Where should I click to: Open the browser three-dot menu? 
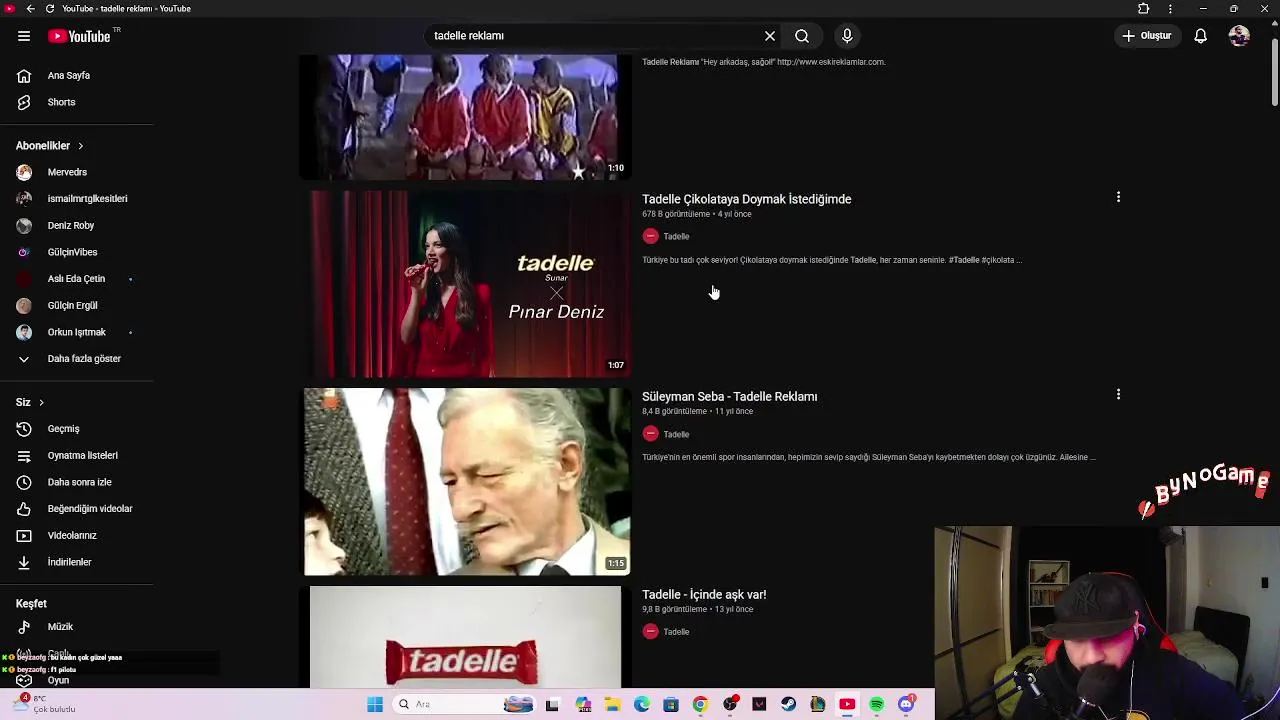[x=1170, y=8]
